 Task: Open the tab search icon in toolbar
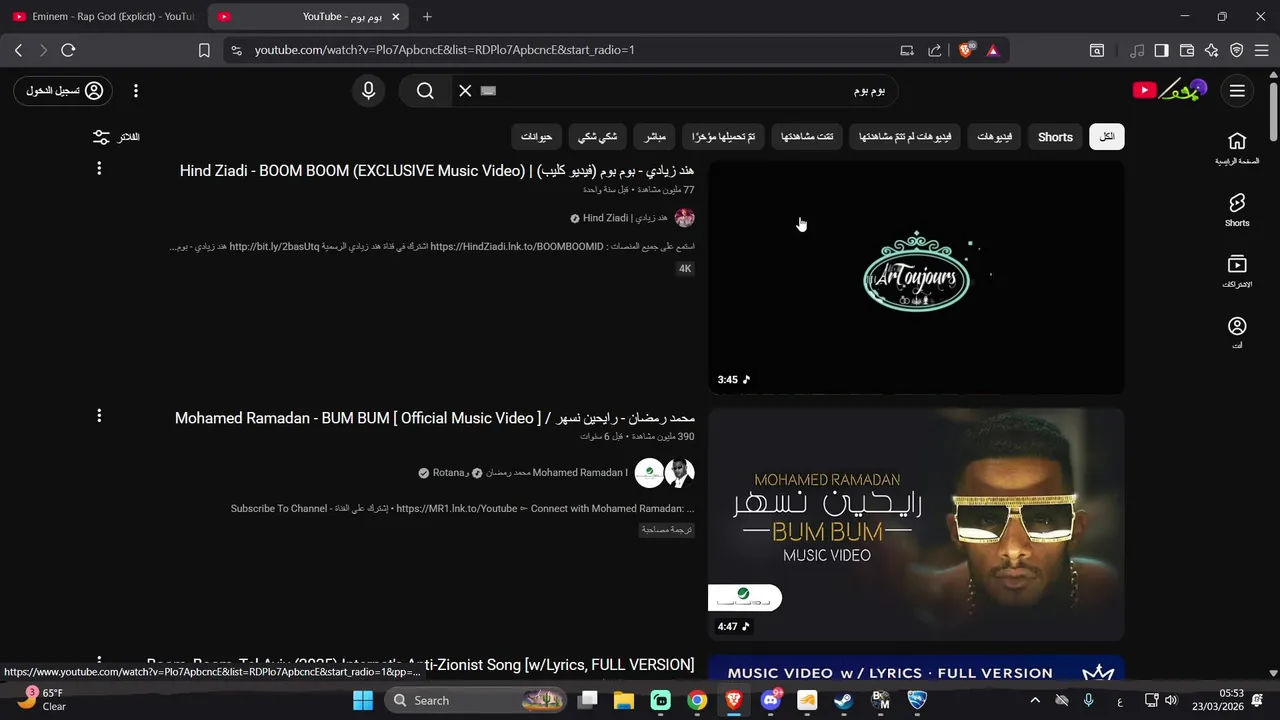(1097, 50)
